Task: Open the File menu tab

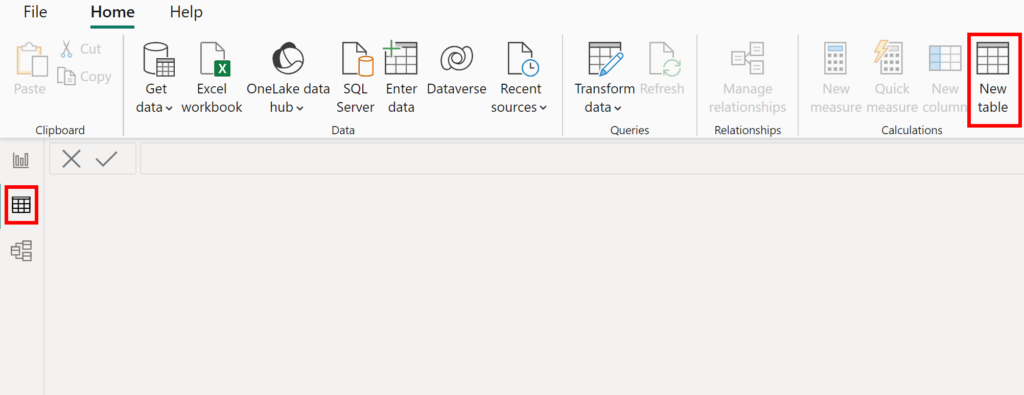Action: (x=35, y=12)
